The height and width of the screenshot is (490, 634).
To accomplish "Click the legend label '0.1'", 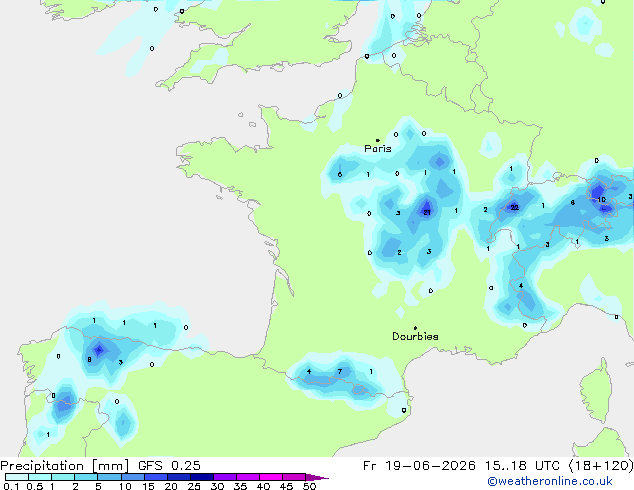I will coord(12,486).
